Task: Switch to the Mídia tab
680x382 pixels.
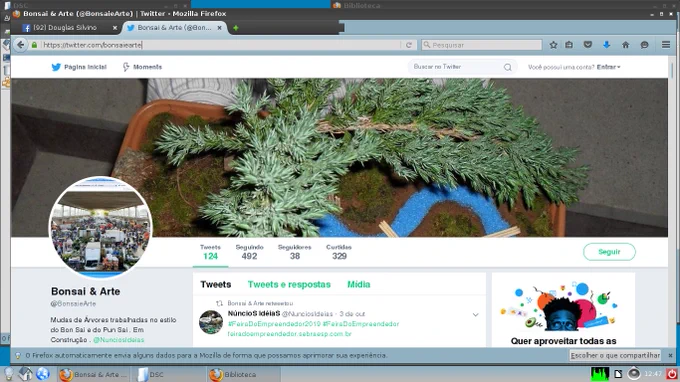Action: pyautogui.click(x=359, y=284)
